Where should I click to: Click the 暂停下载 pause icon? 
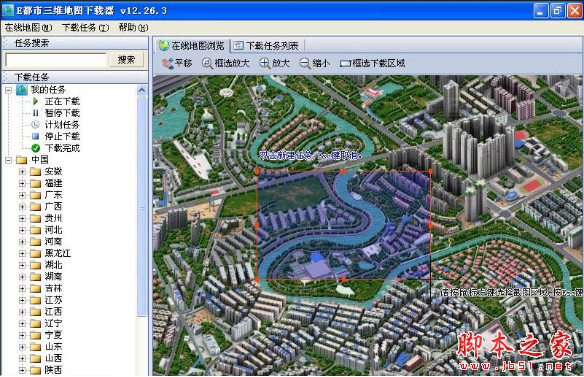point(36,113)
